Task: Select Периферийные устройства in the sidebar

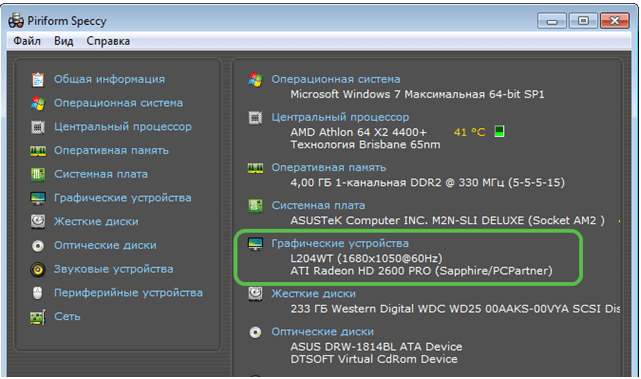Action: pyautogui.click(x=128, y=293)
